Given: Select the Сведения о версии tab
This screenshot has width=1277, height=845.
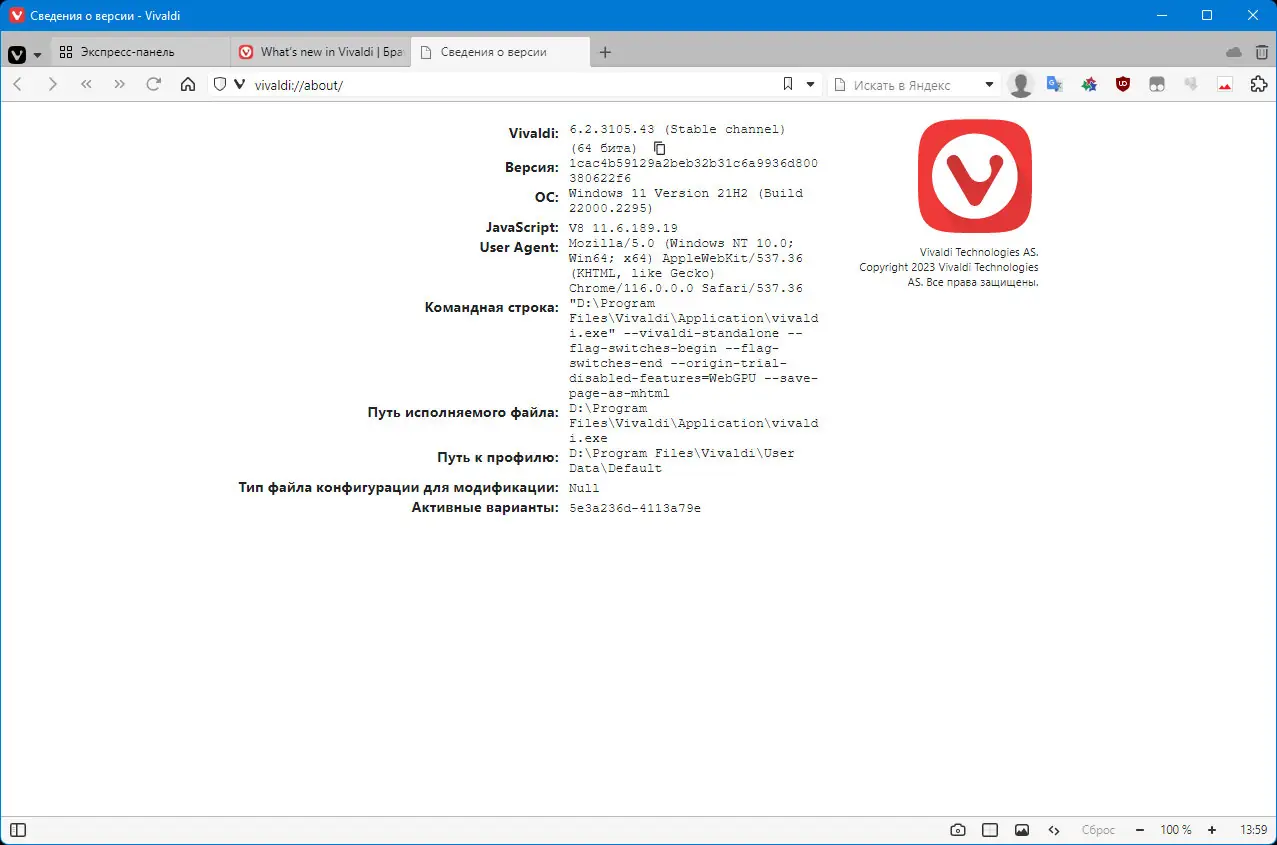Looking at the screenshot, I should 500,52.
